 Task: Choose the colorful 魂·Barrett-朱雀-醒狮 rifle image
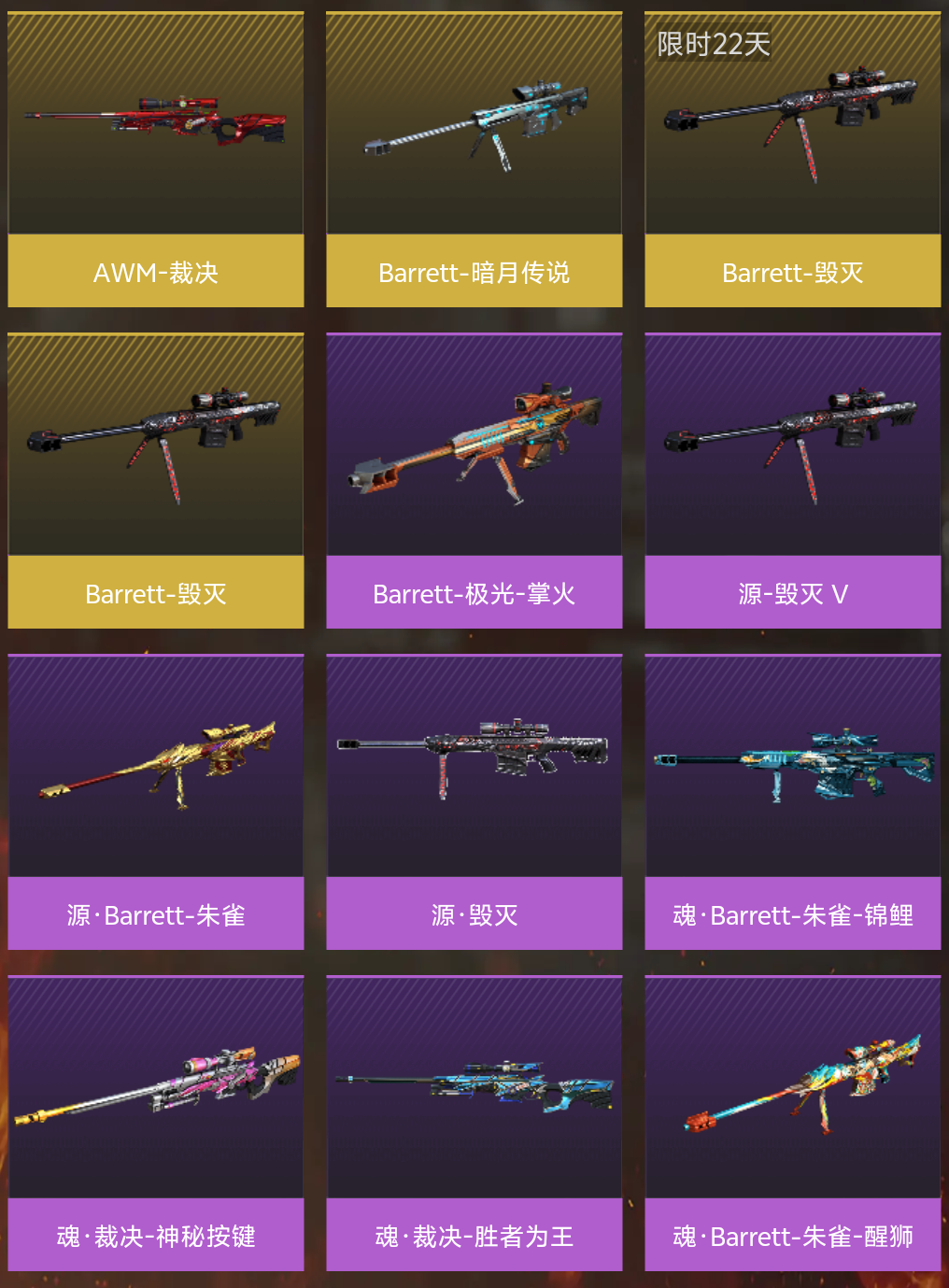(x=802, y=1083)
